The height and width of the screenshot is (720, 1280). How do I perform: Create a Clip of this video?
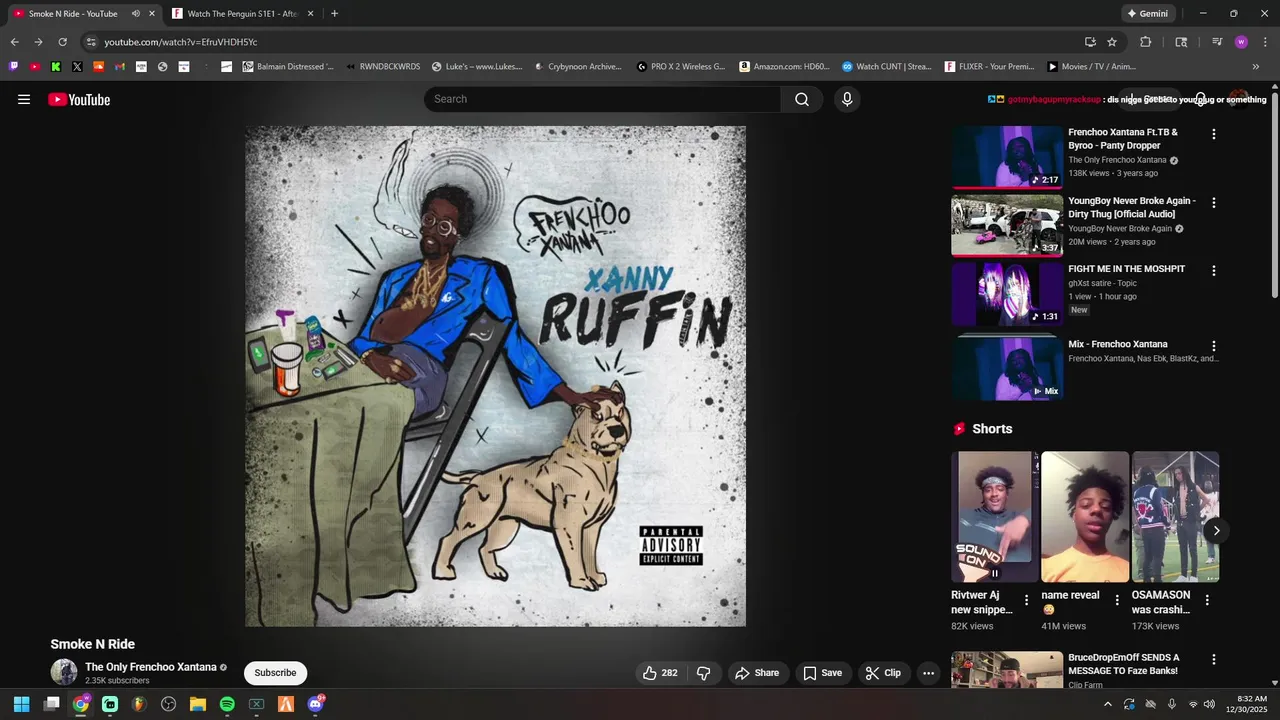pos(883,673)
